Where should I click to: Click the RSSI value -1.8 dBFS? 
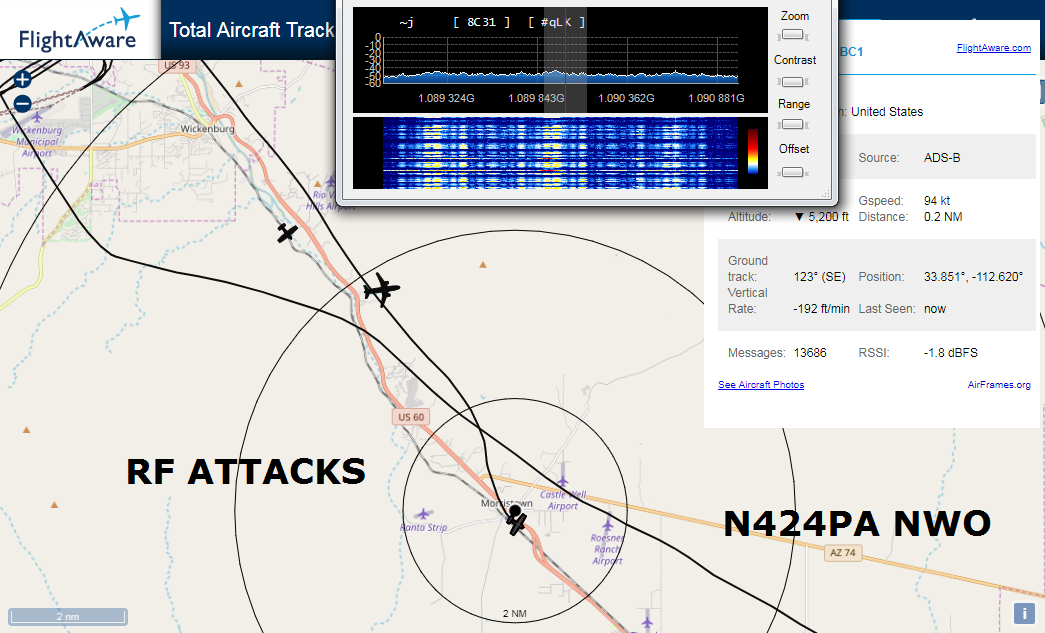[x=950, y=352]
